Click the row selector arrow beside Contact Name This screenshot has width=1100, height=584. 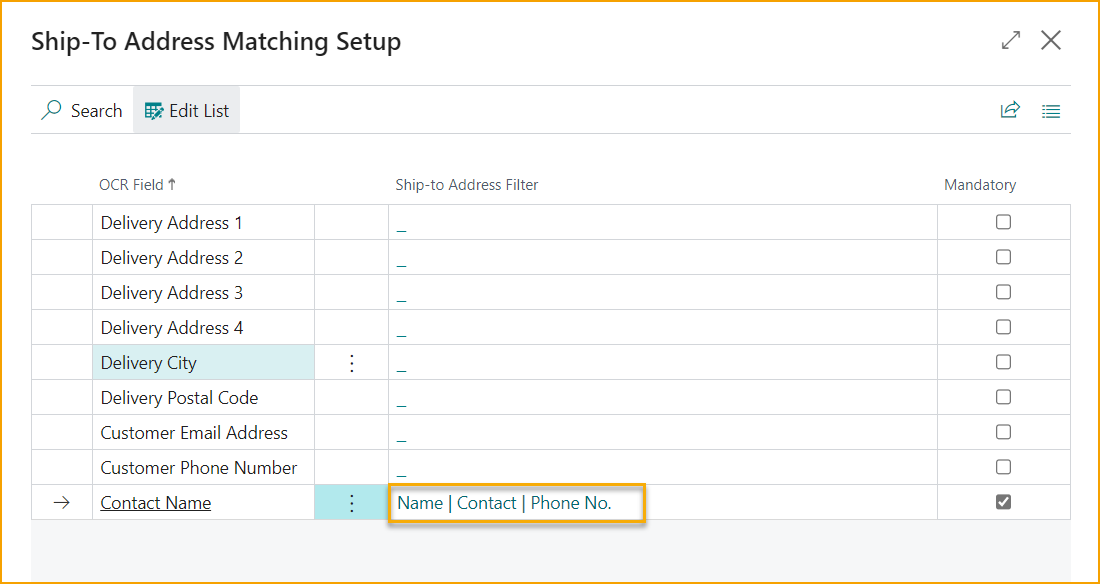click(x=62, y=503)
